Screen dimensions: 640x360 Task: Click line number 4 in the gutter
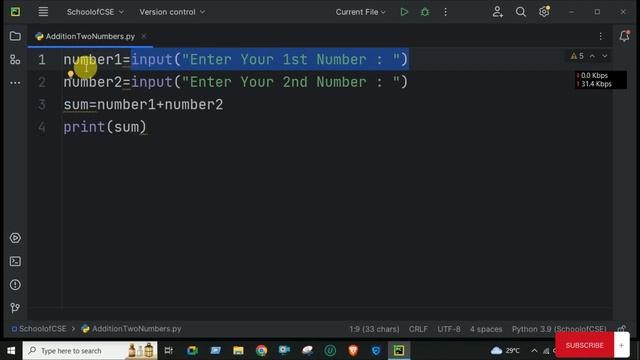coord(42,127)
